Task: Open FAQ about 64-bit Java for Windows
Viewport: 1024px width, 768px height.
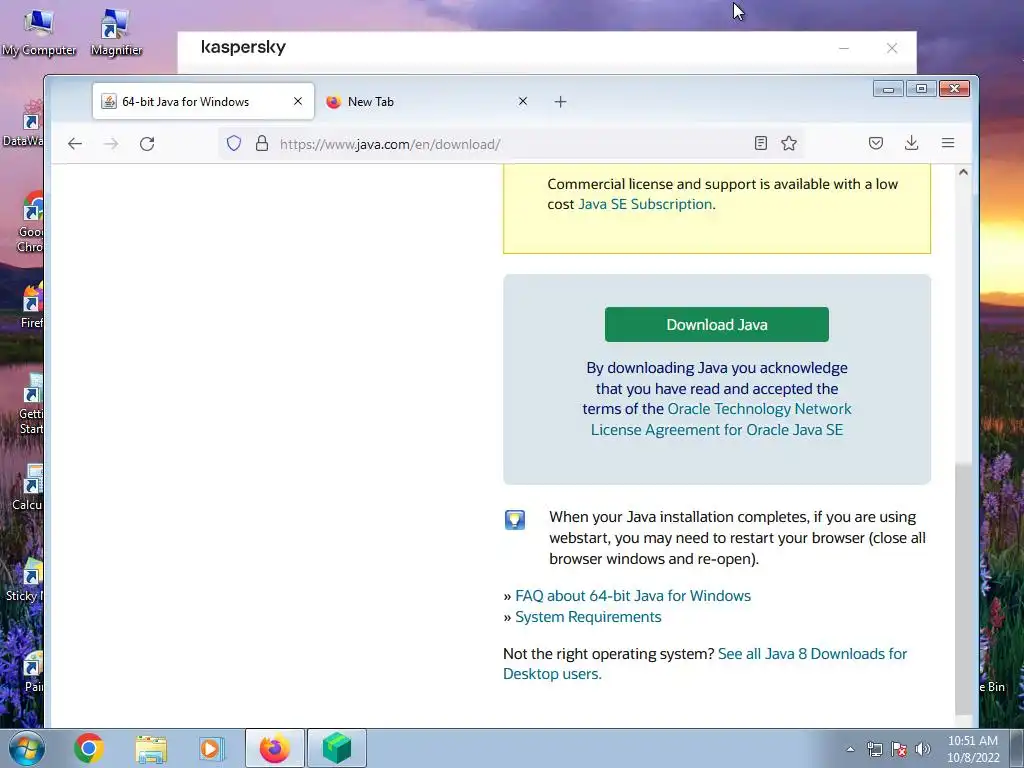Action: point(633,596)
